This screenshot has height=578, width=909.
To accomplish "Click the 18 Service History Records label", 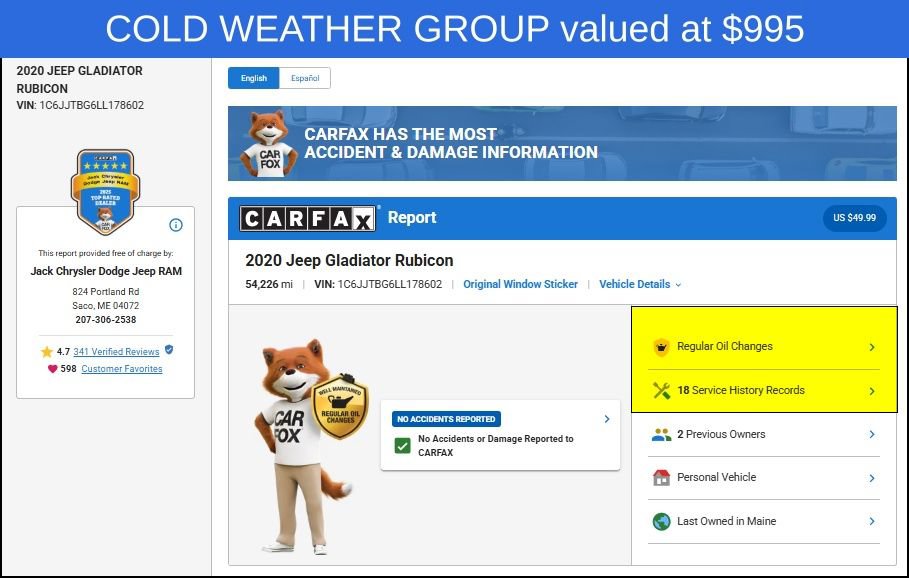I will 741,390.
